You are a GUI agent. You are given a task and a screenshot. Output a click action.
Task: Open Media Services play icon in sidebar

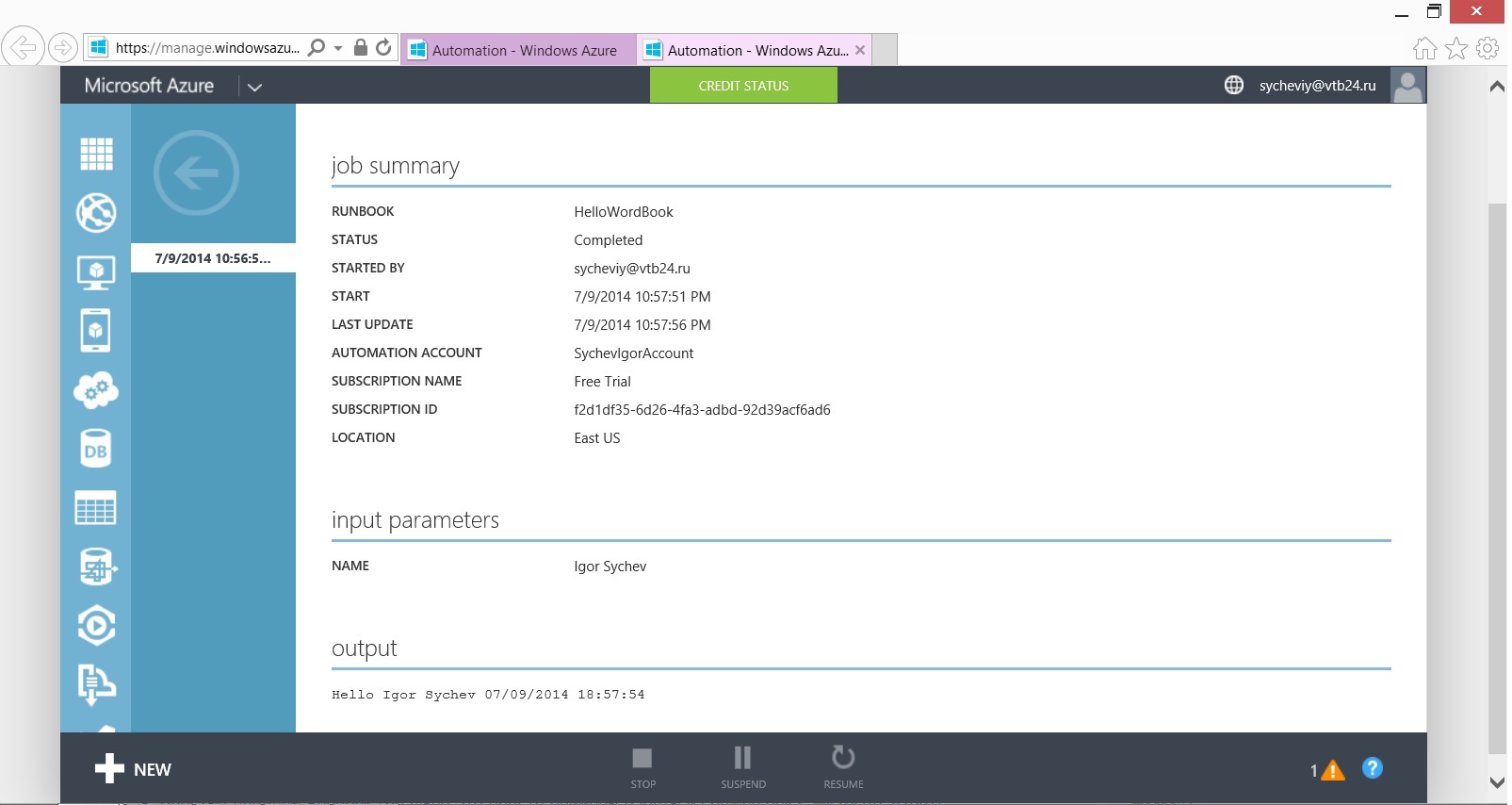(x=96, y=625)
